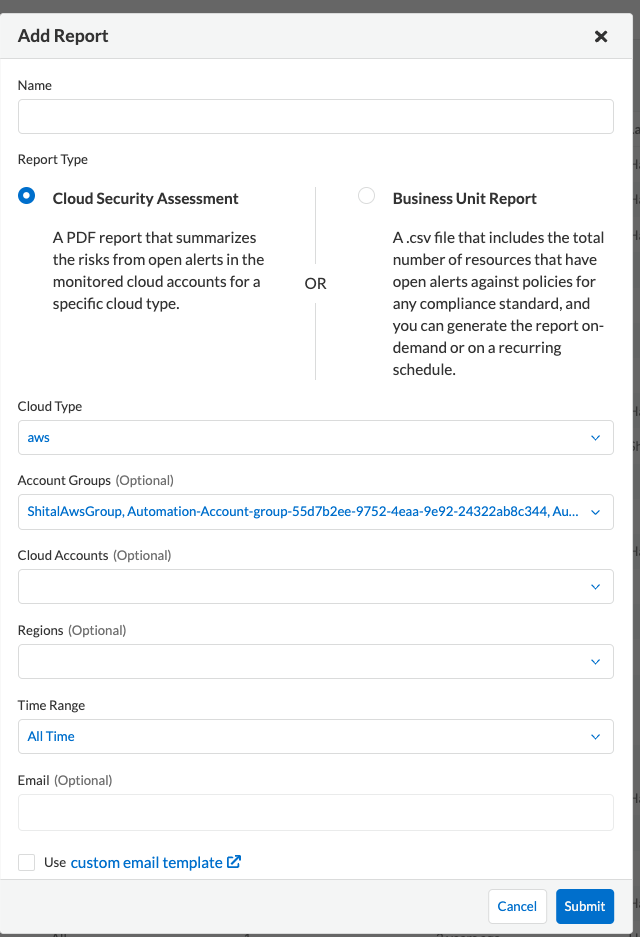Expand the Cloud Accounts dropdown
The image size is (640, 937).
click(x=315, y=586)
